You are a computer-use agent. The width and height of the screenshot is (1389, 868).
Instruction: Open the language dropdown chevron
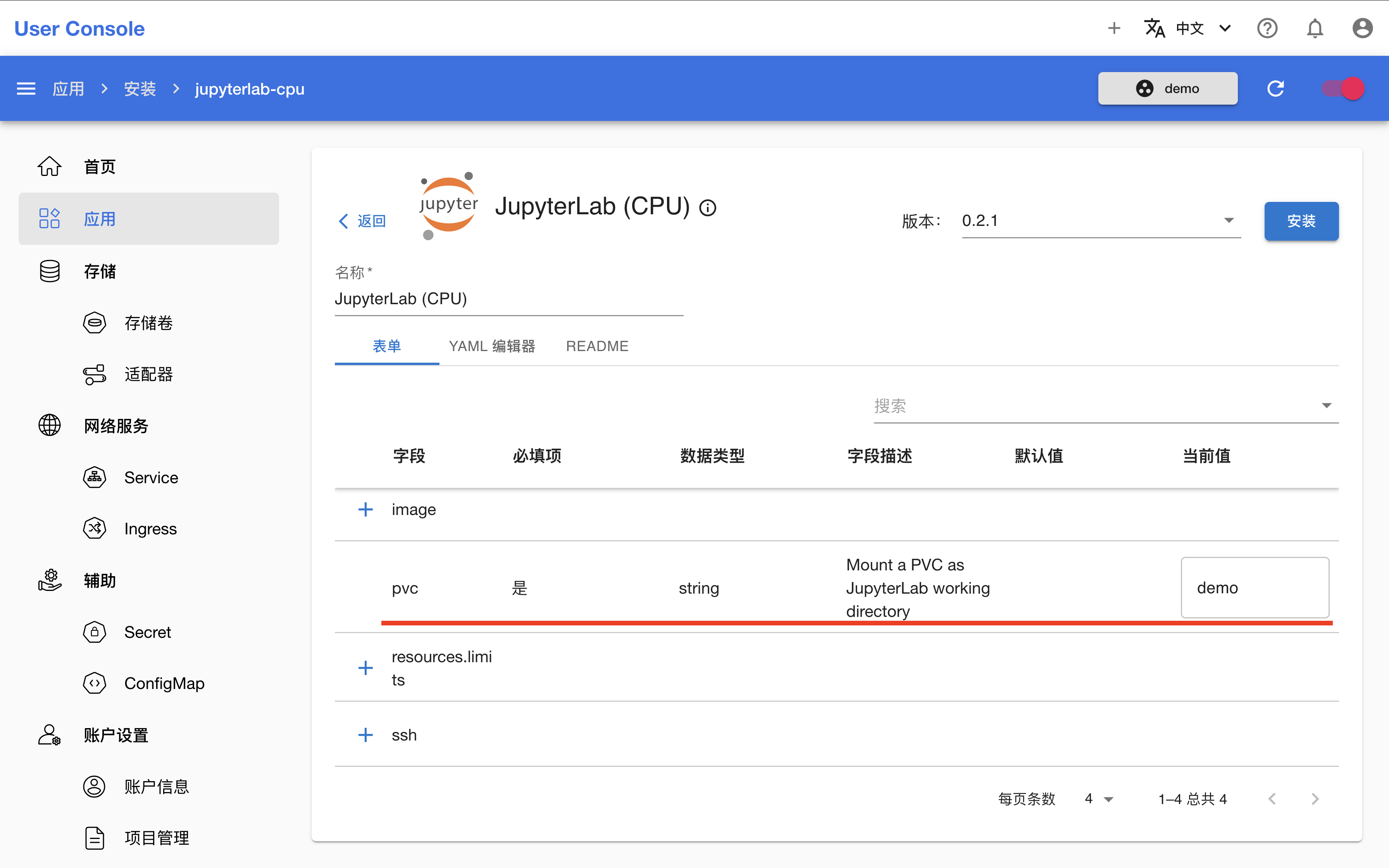(1225, 28)
